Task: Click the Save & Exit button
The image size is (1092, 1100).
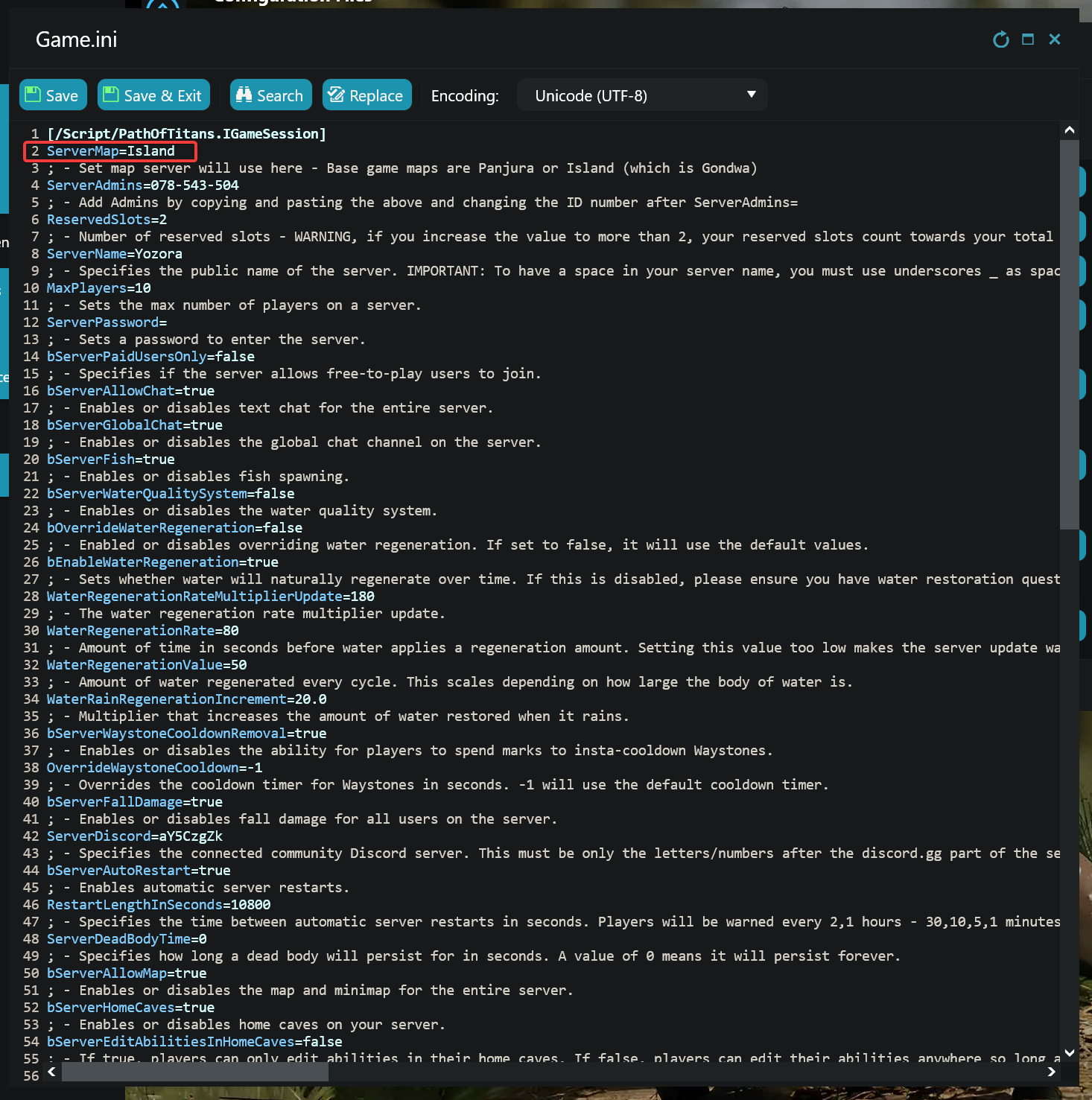Action: tap(153, 95)
